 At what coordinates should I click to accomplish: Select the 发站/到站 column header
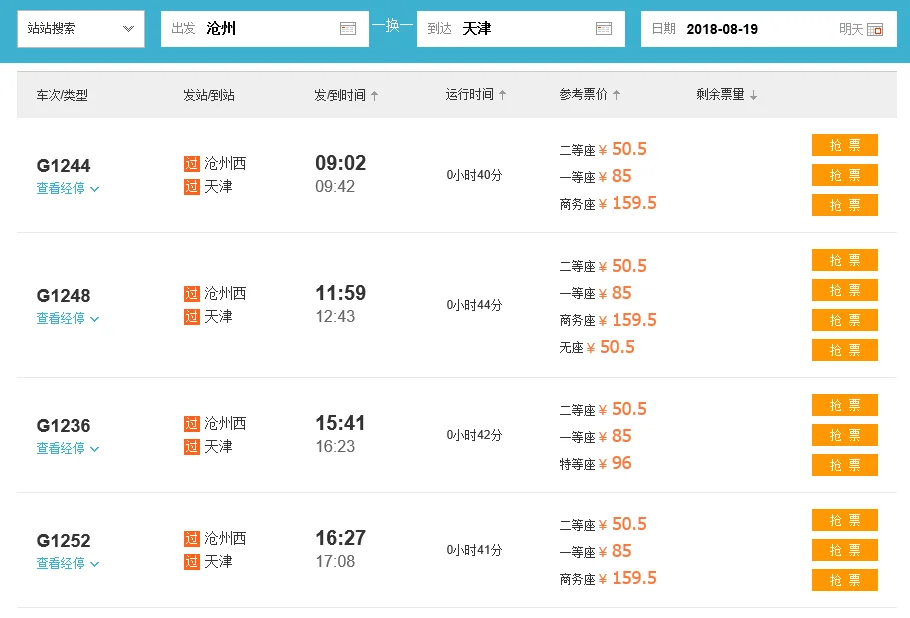208,93
